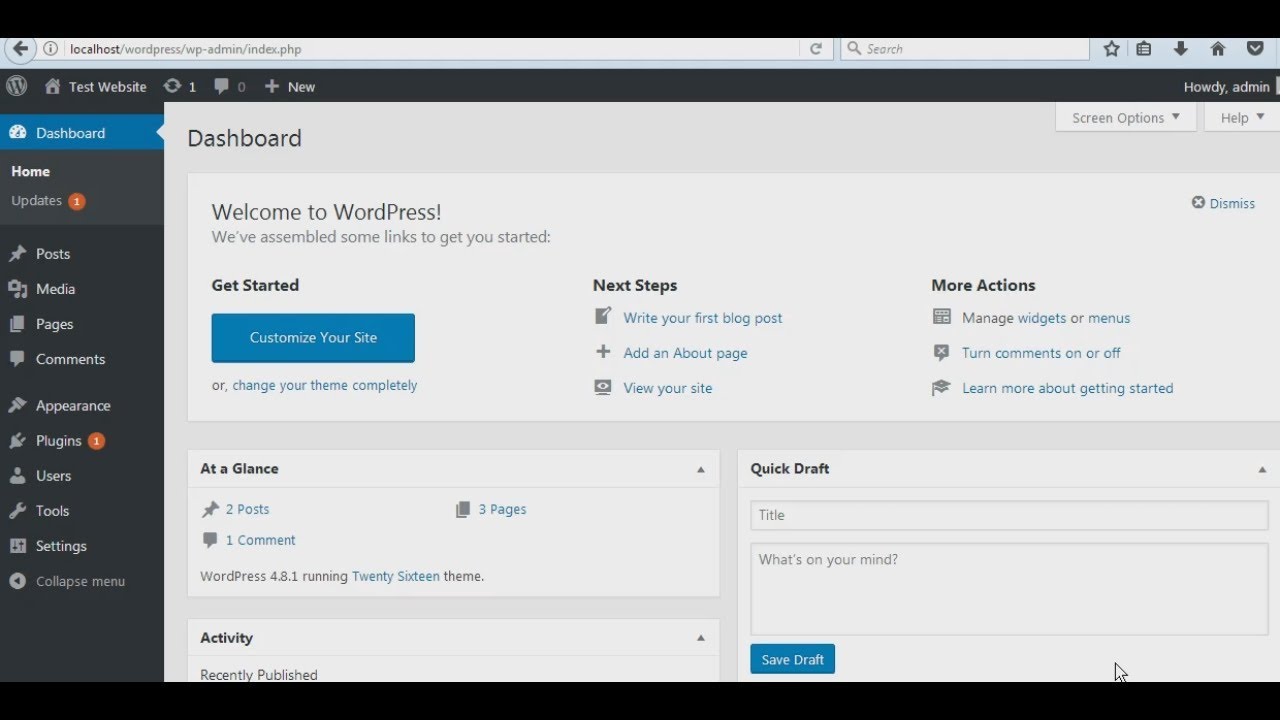Click the write blog post pencil icon

click(x=603, y=316)
